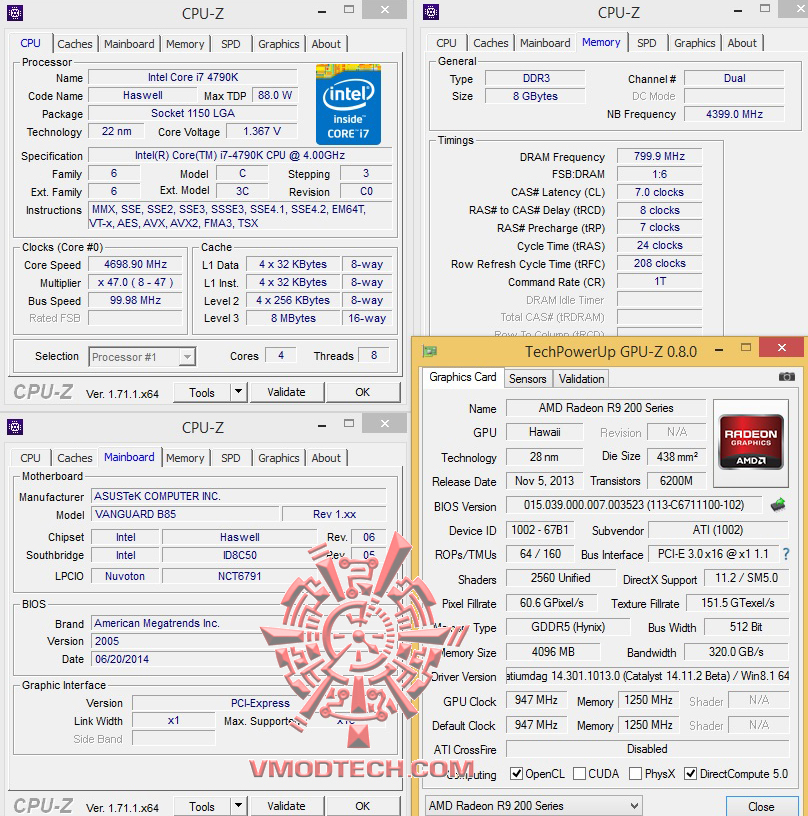808x816 pixels.
Task: Click the Core Speed 4698.90 MHz value
Action: (135, 264)
